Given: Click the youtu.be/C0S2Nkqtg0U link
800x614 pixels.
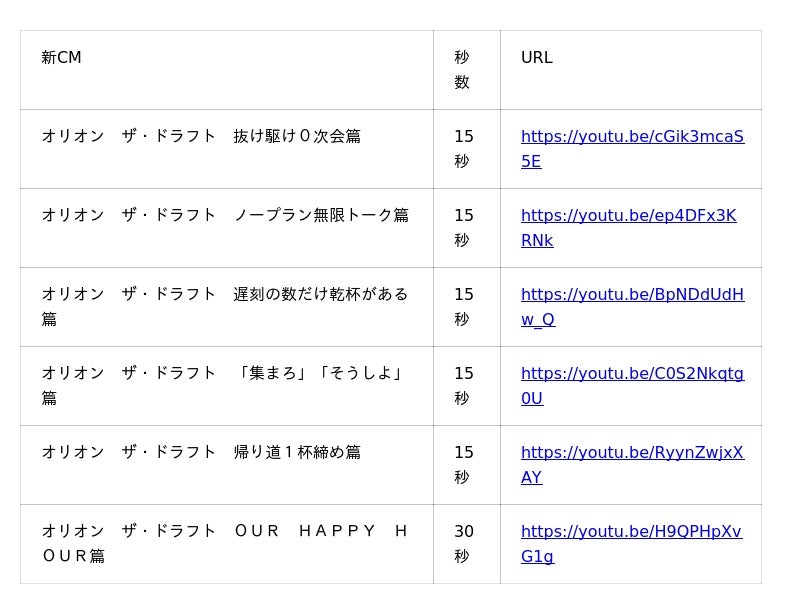Looking at the screenshot, I should [x=631, y=374].
